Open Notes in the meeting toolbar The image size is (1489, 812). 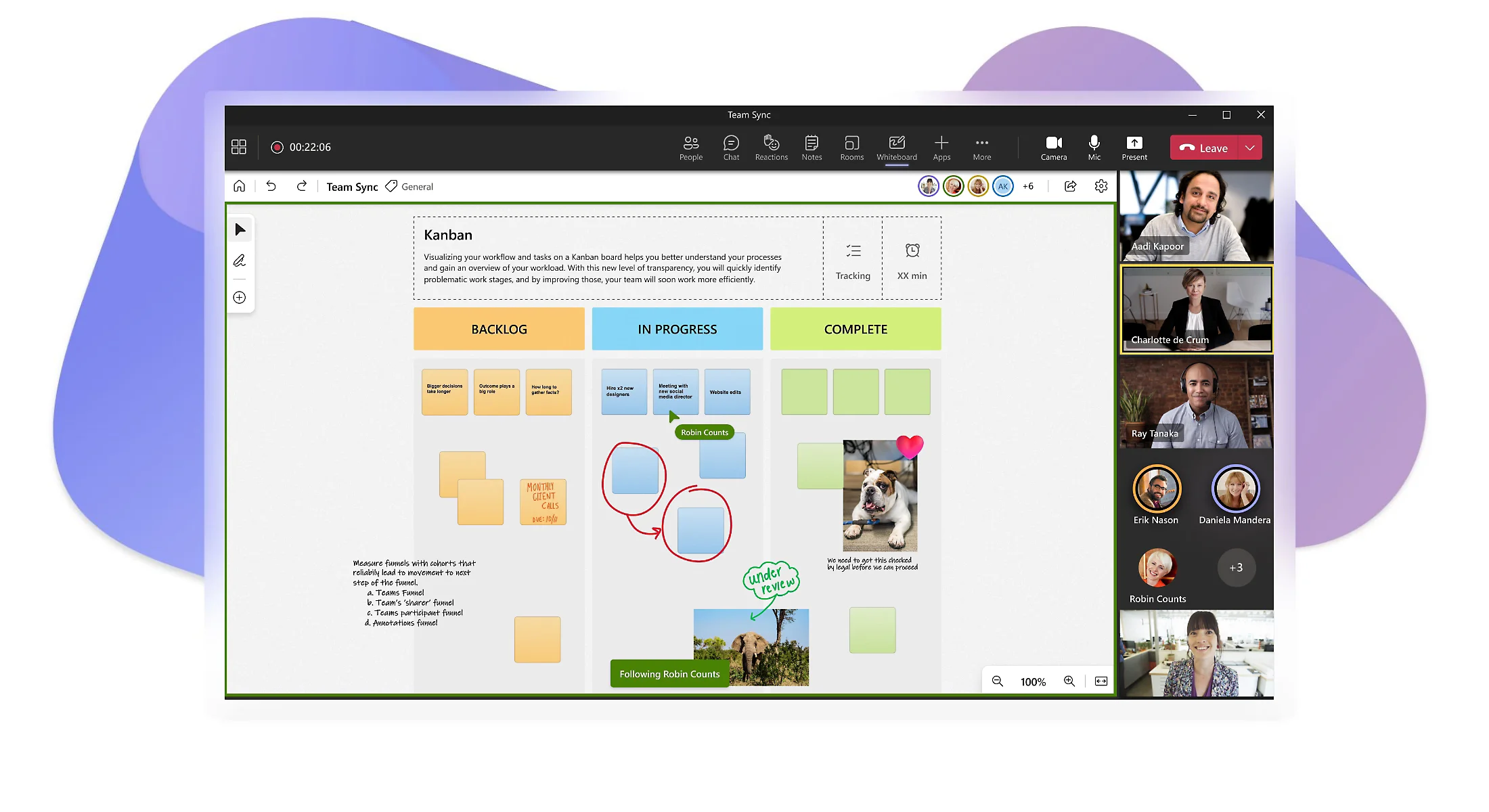pyautogui.click(x=811, y=147)
